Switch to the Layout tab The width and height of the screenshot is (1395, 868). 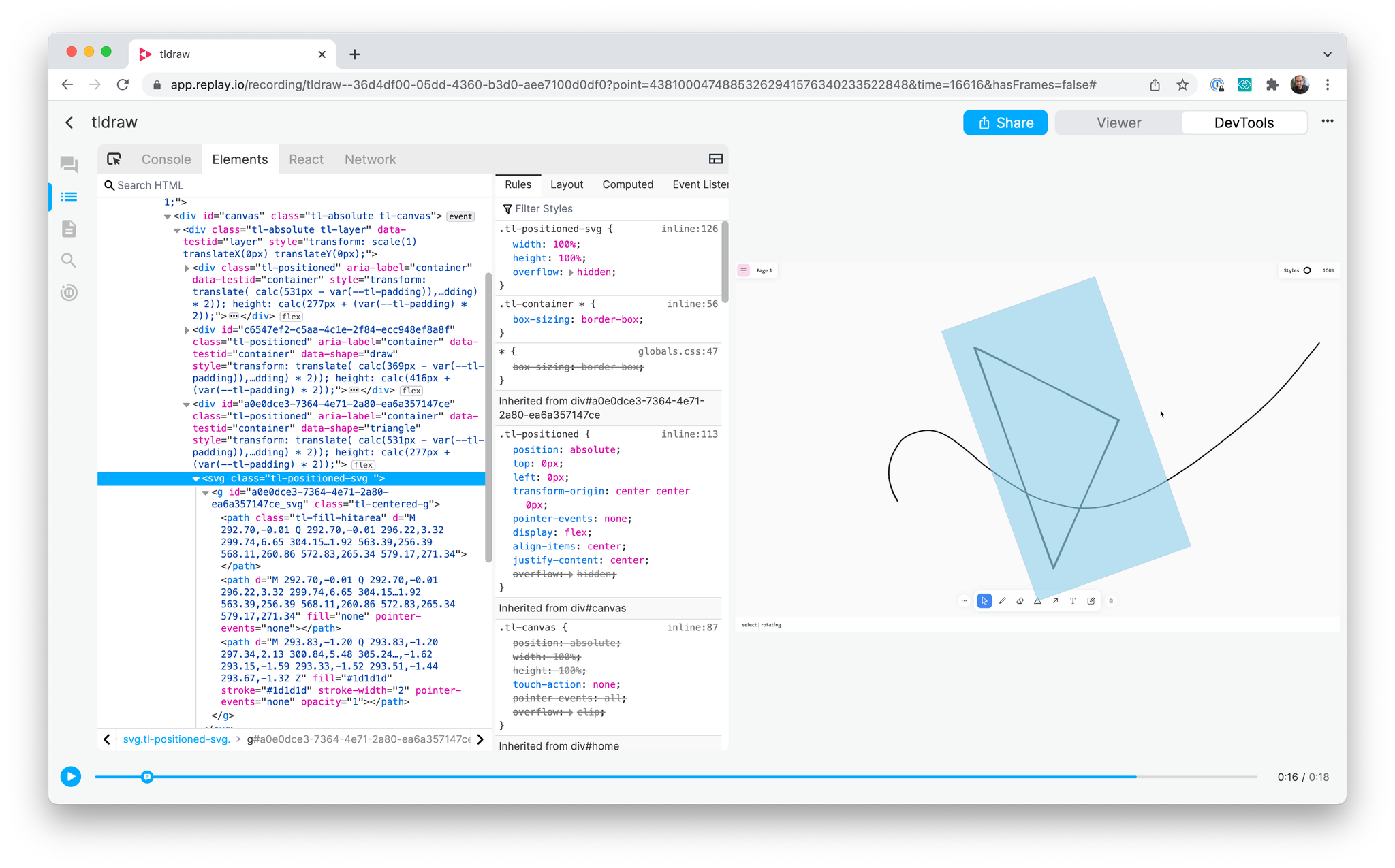pos(566,184)
